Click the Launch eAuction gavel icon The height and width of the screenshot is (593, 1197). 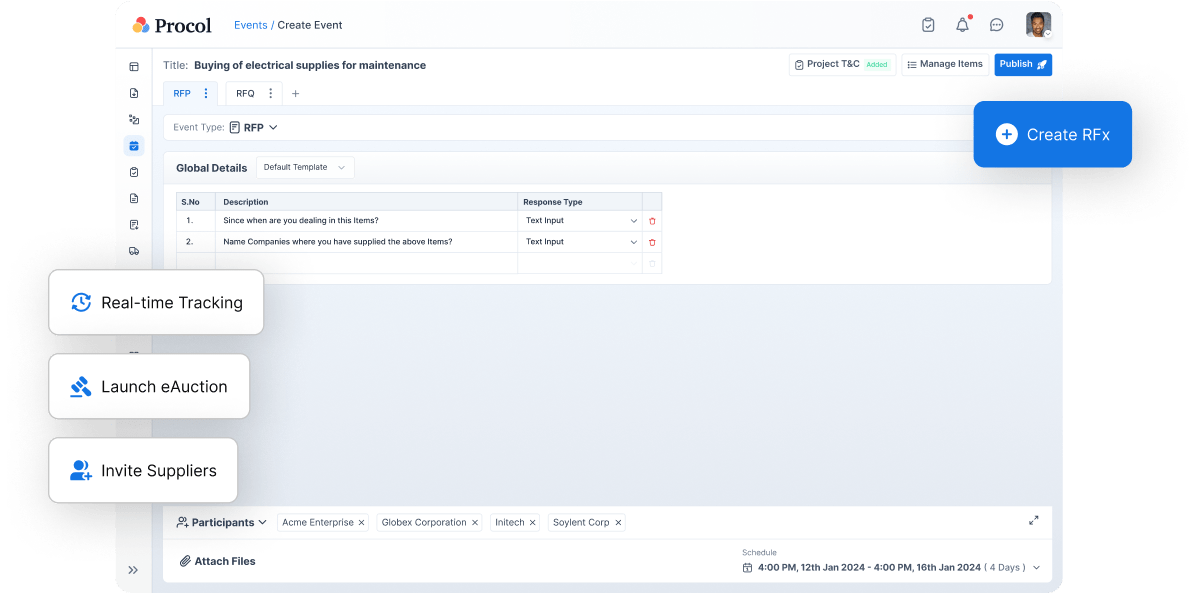pos(79,386)
